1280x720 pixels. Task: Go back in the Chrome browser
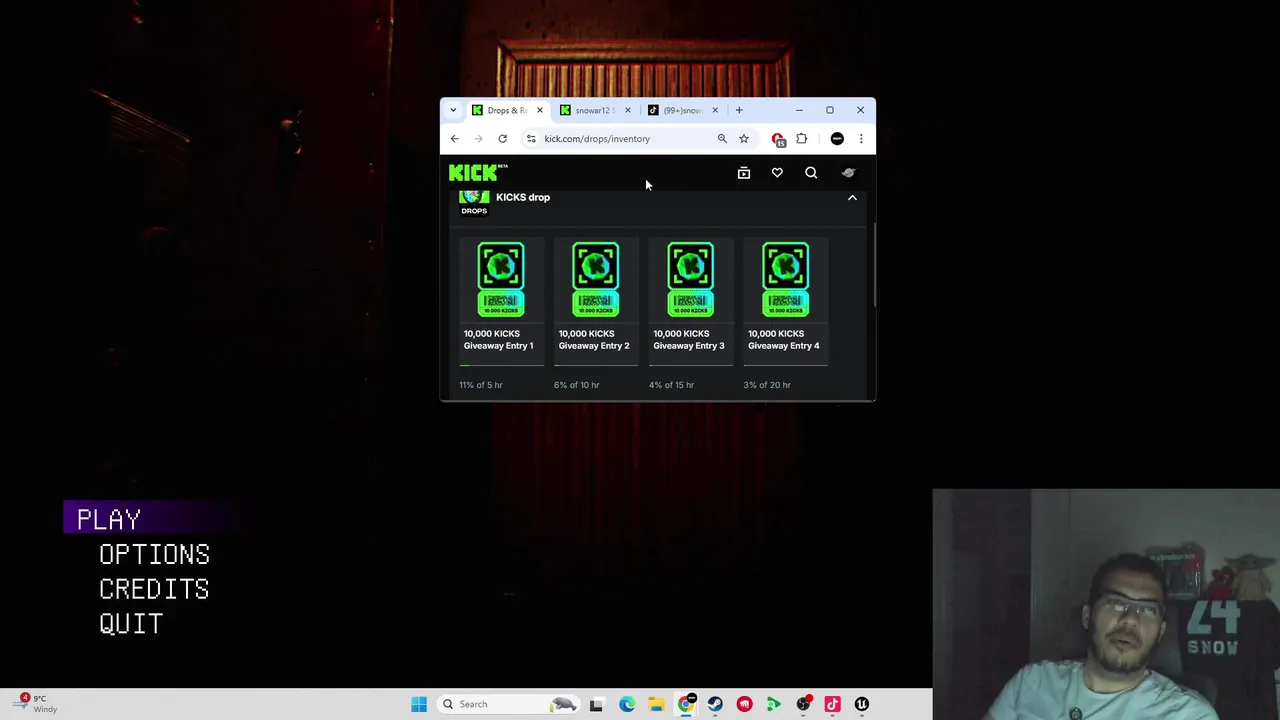[x=455, y=139]
